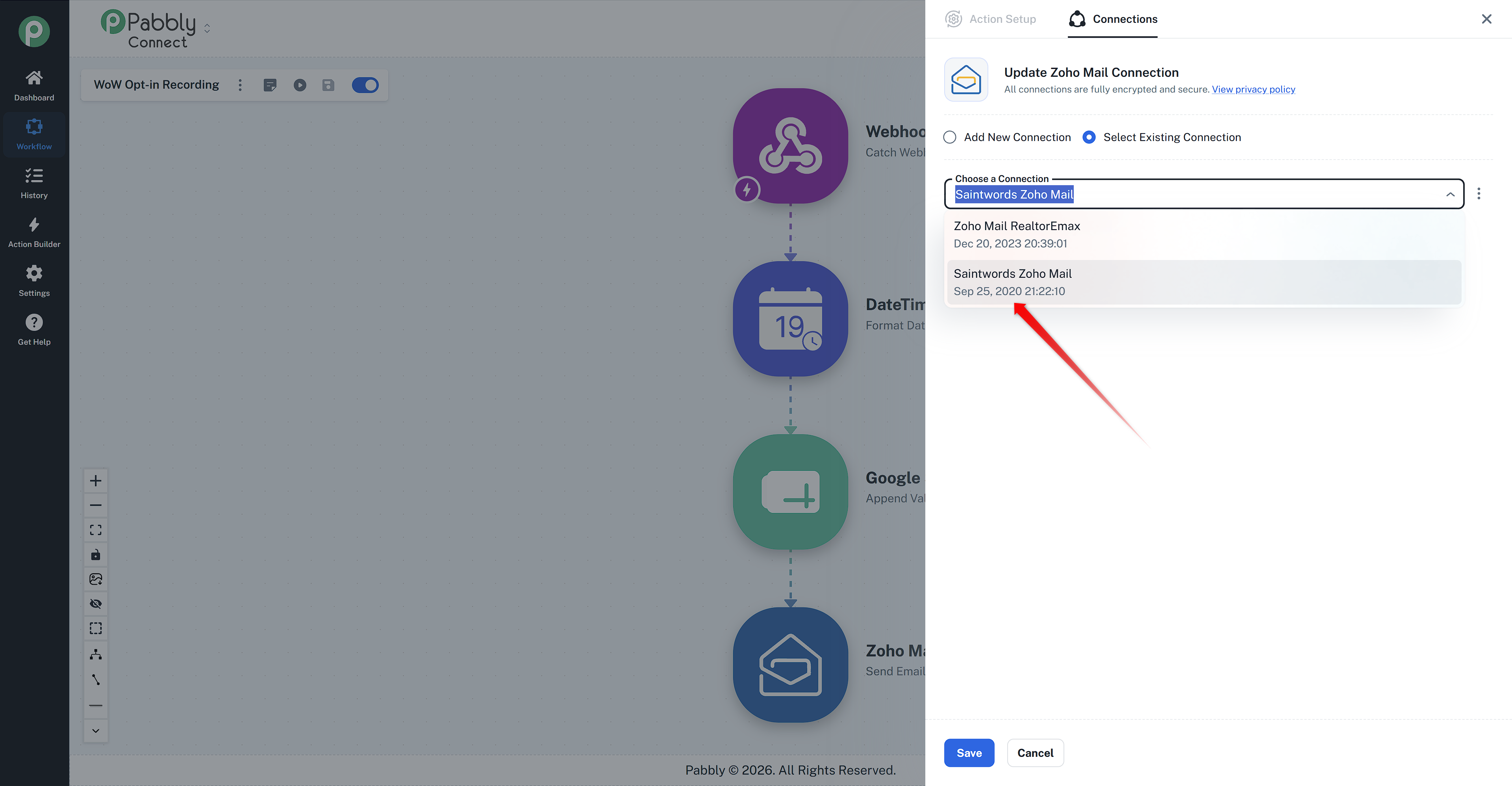Toggle the canvas visibility eye icon
The height and width of the screenshot is (786, 1512).
coord(96,604)
